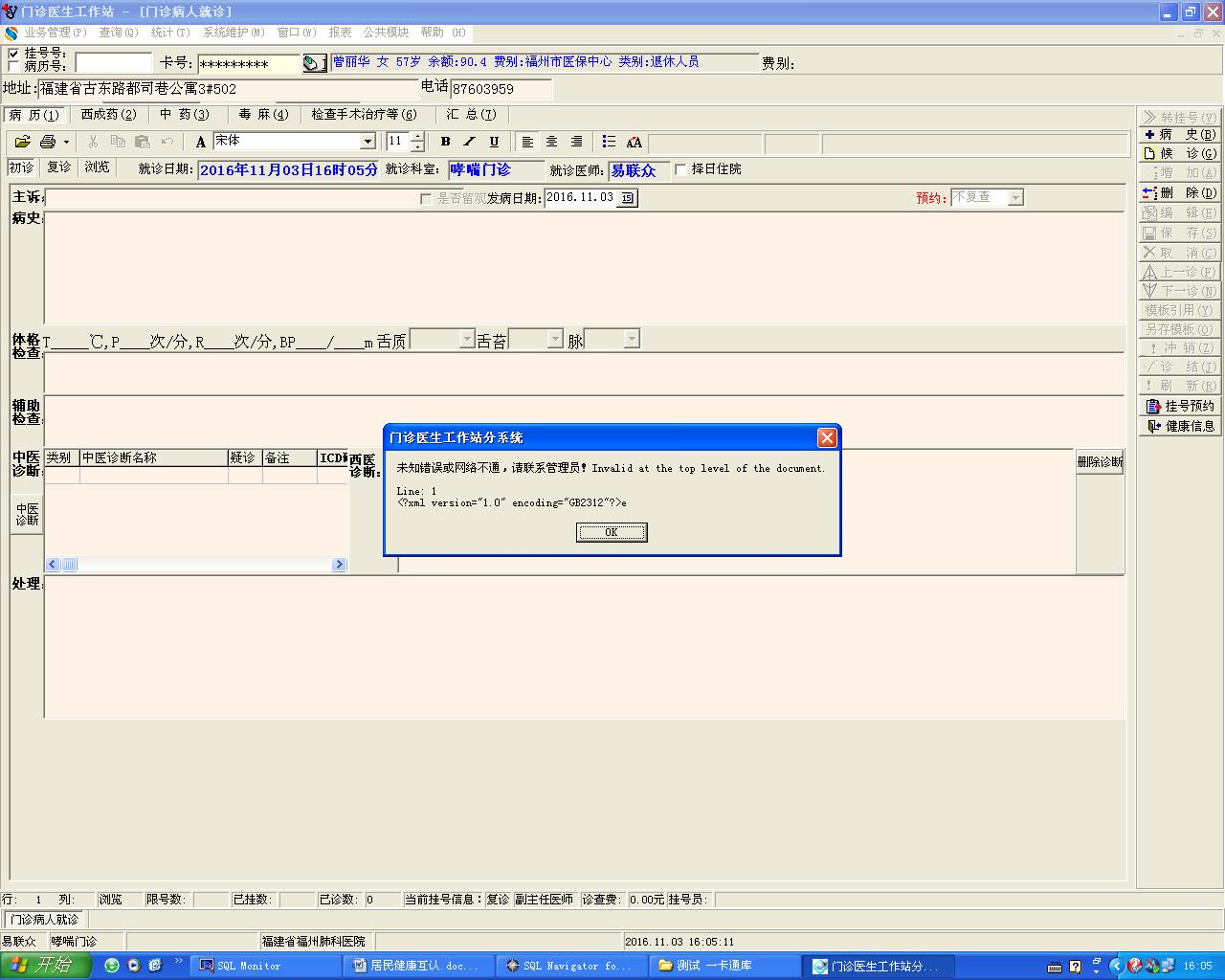Select the 浏览 tab

tap(97, 167)
